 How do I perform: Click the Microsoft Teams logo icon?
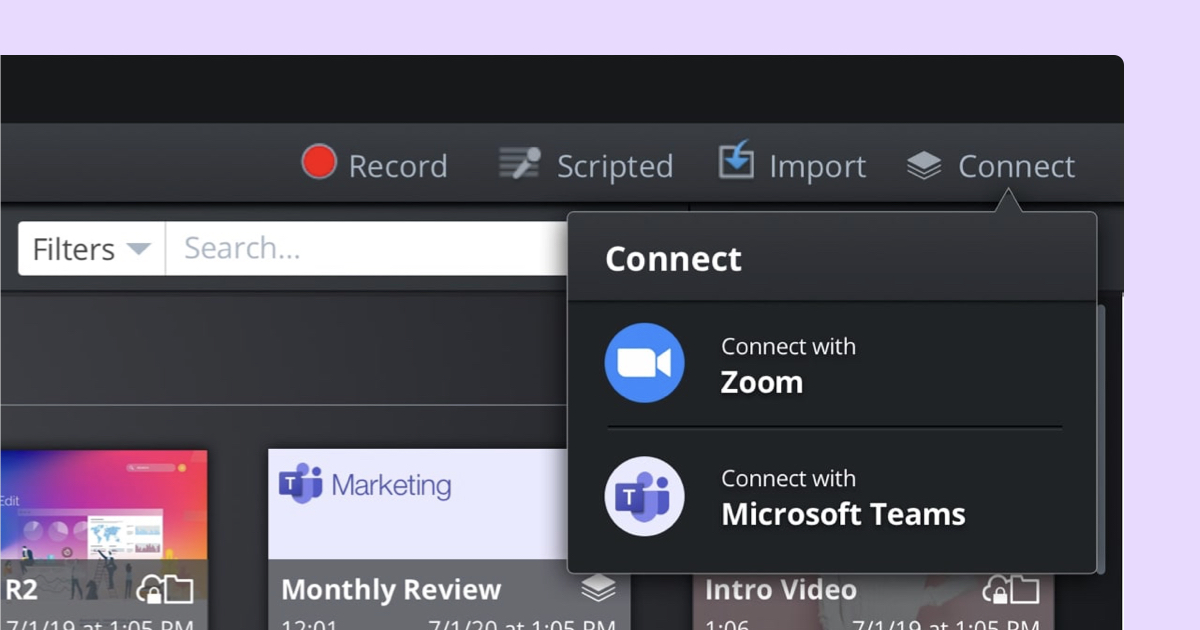click(x=645, y=496)
